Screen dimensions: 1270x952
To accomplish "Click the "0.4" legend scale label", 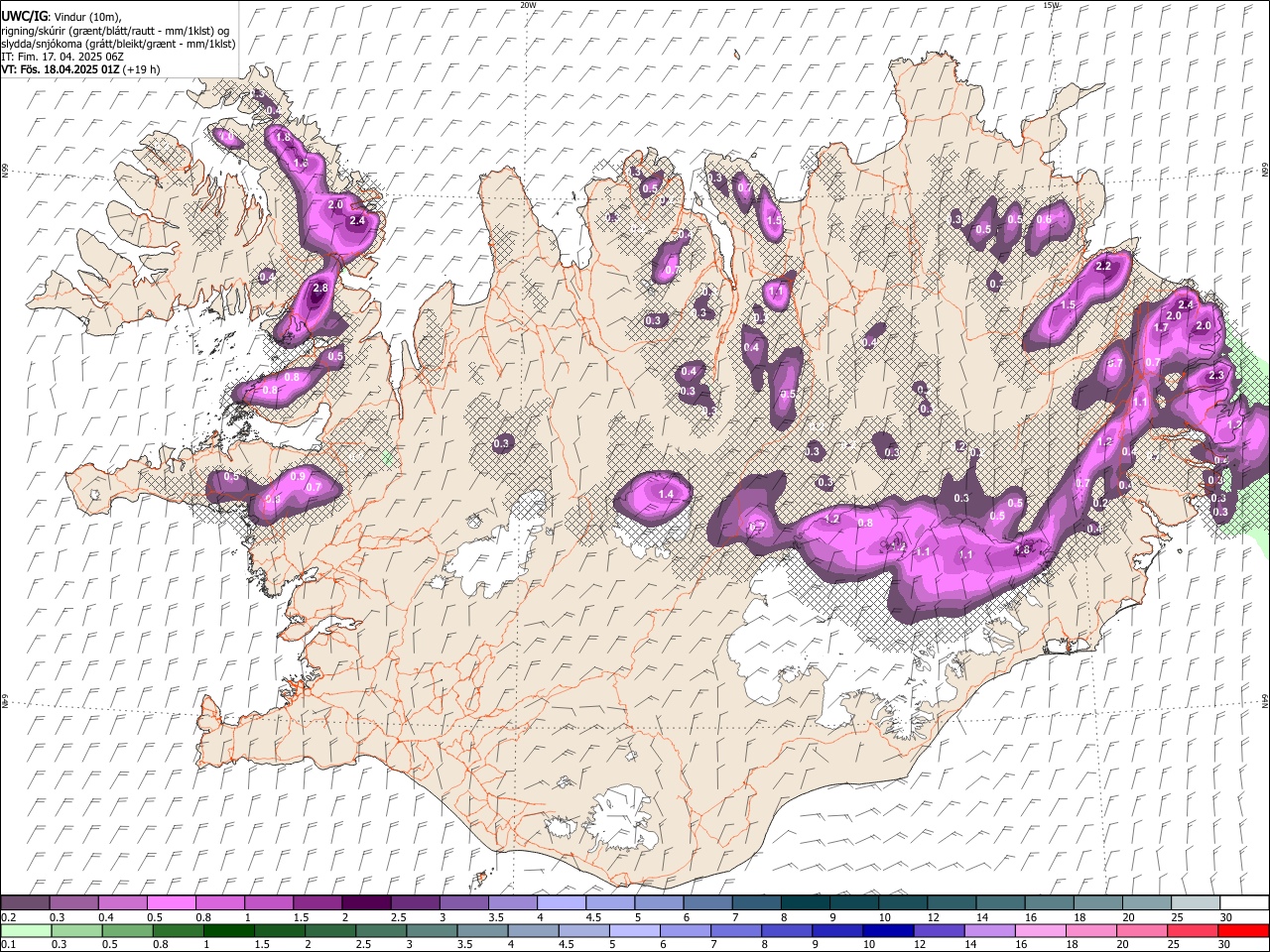I will 106,917.
